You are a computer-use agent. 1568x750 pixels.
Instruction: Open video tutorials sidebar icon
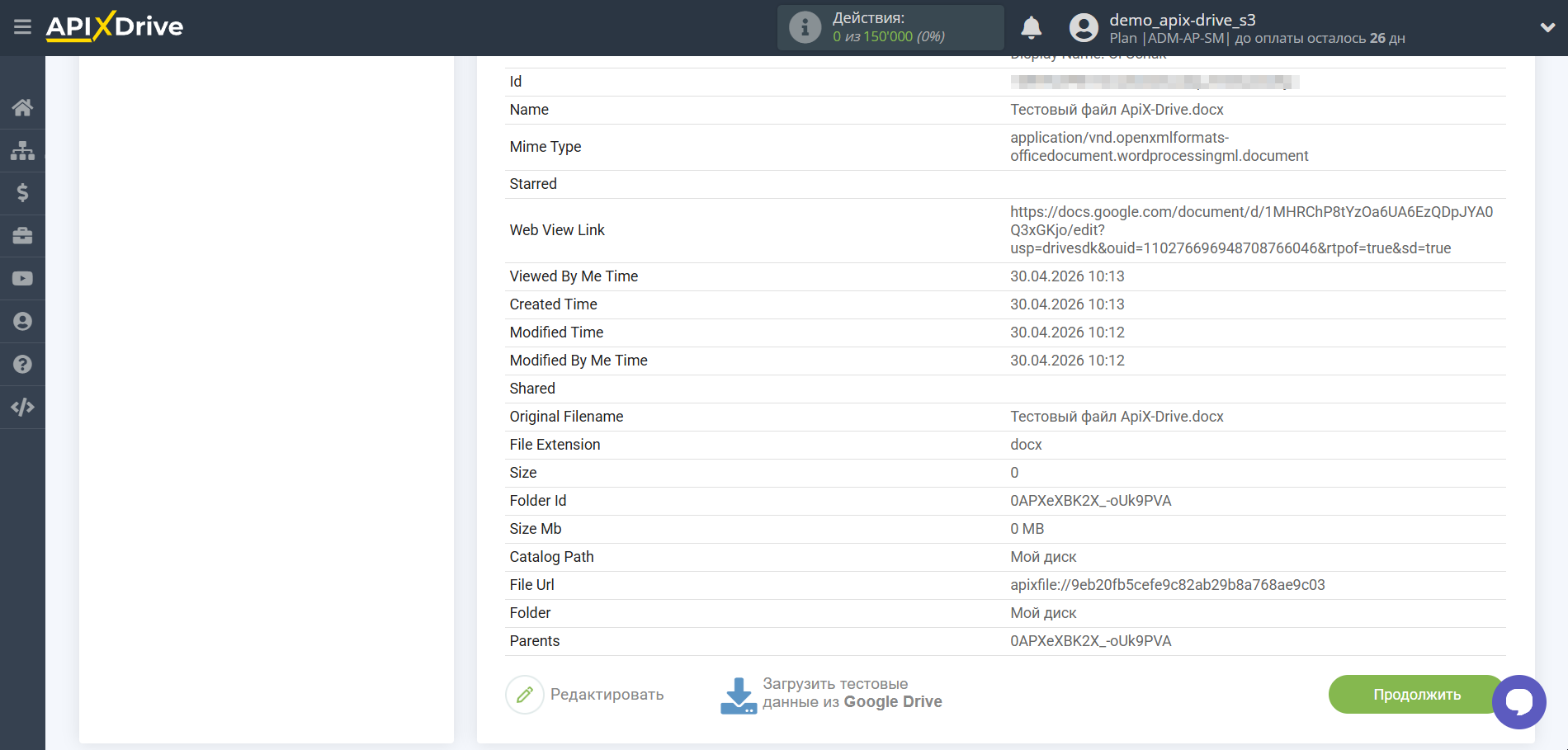click(22, 279)
